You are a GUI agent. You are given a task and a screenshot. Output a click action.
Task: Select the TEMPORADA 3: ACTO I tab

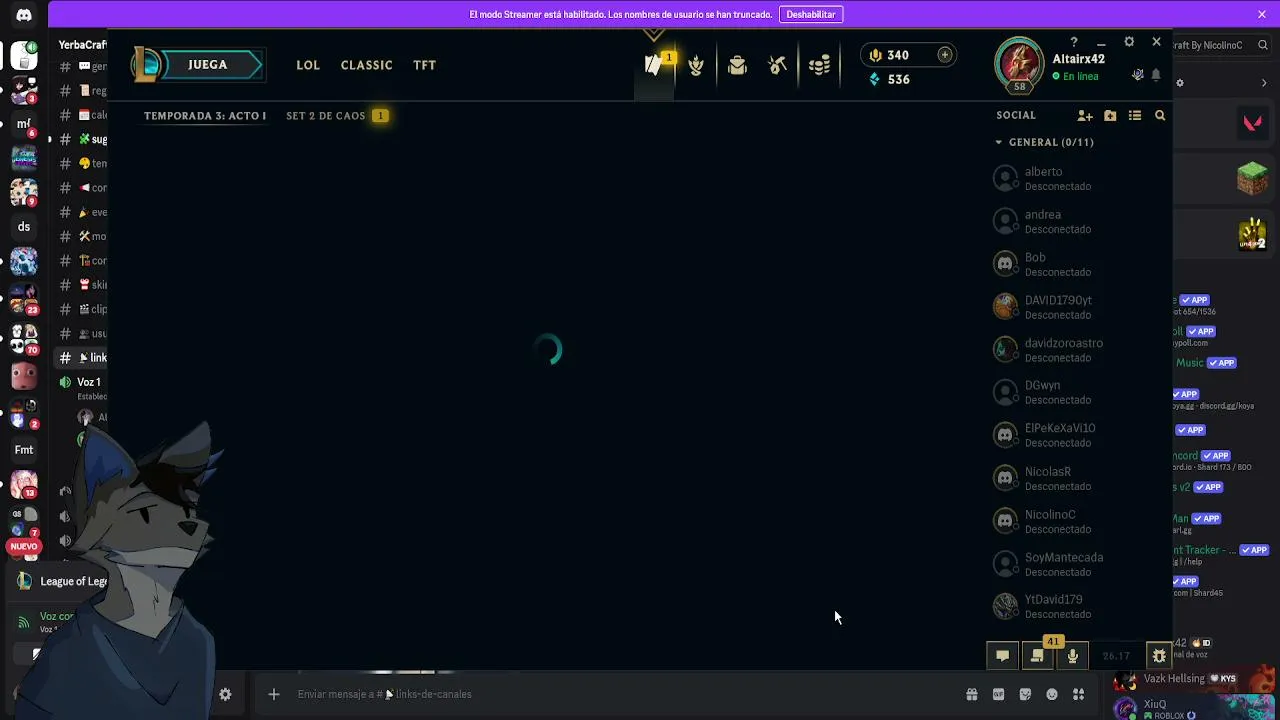205,116
